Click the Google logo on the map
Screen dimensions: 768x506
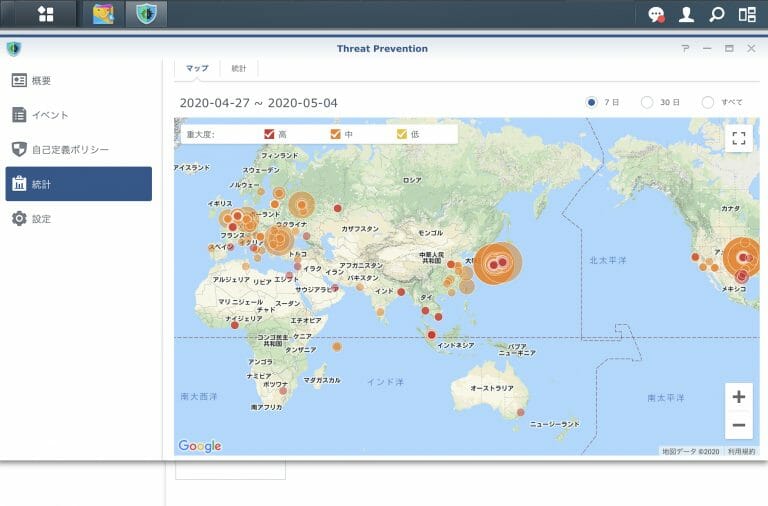pos(200,445)
